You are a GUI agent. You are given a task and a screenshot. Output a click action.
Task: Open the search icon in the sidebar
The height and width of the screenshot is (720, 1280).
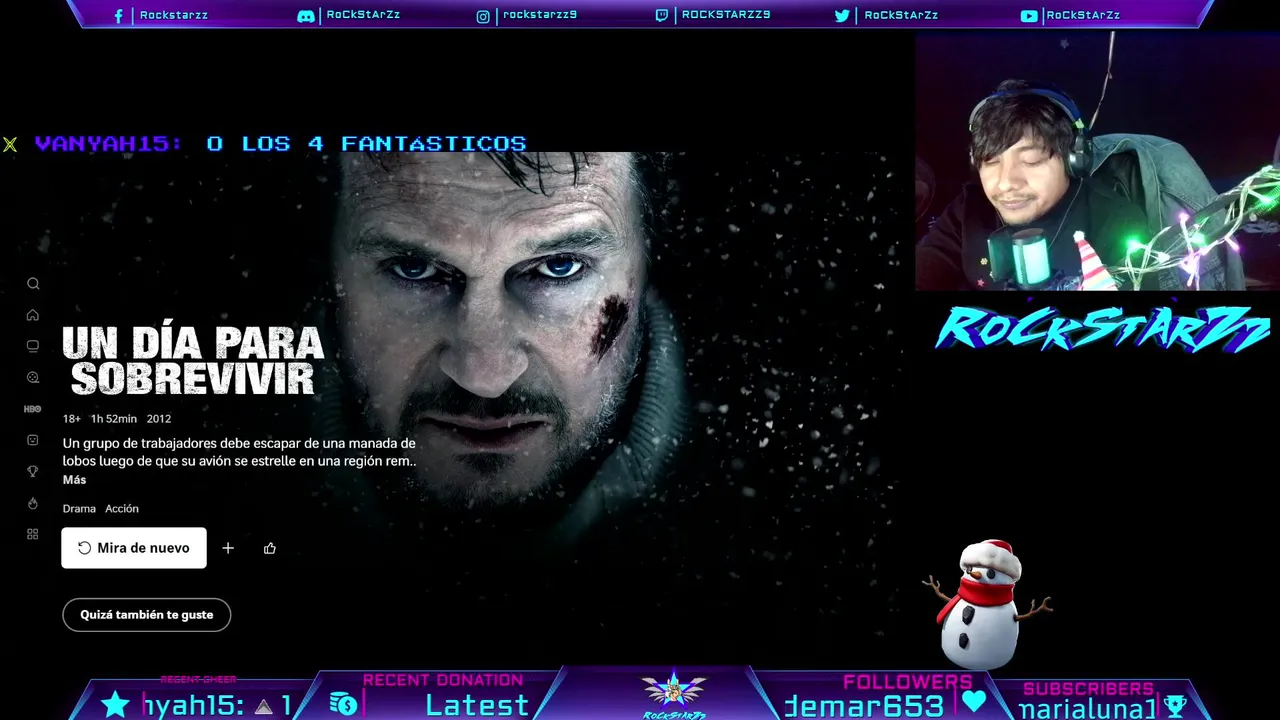click(x=33, y=284)
